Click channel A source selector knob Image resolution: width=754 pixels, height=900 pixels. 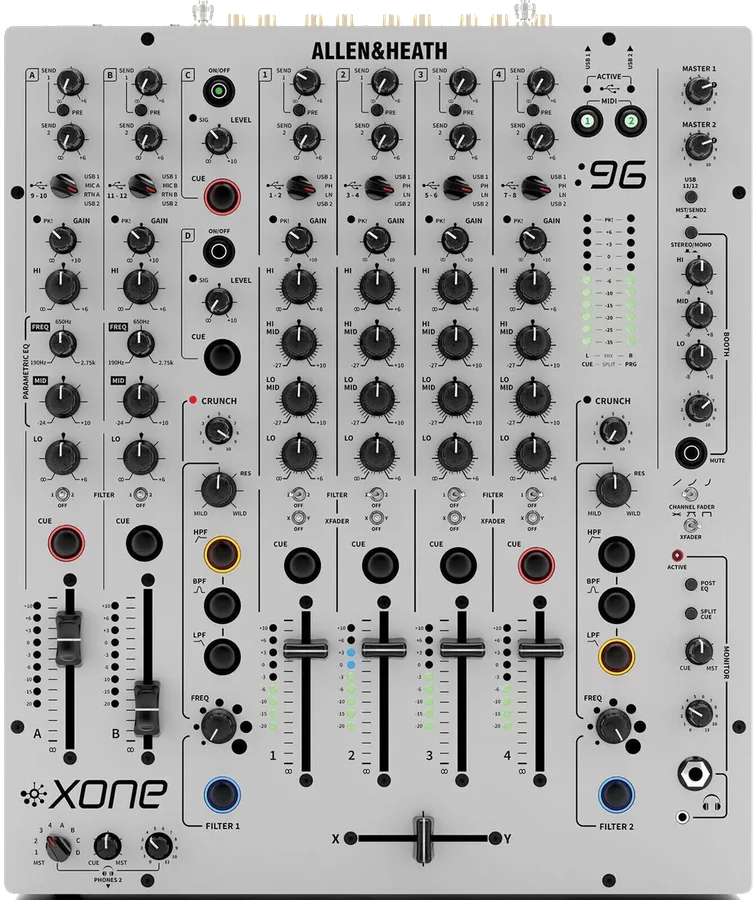[x=64, y=186]
